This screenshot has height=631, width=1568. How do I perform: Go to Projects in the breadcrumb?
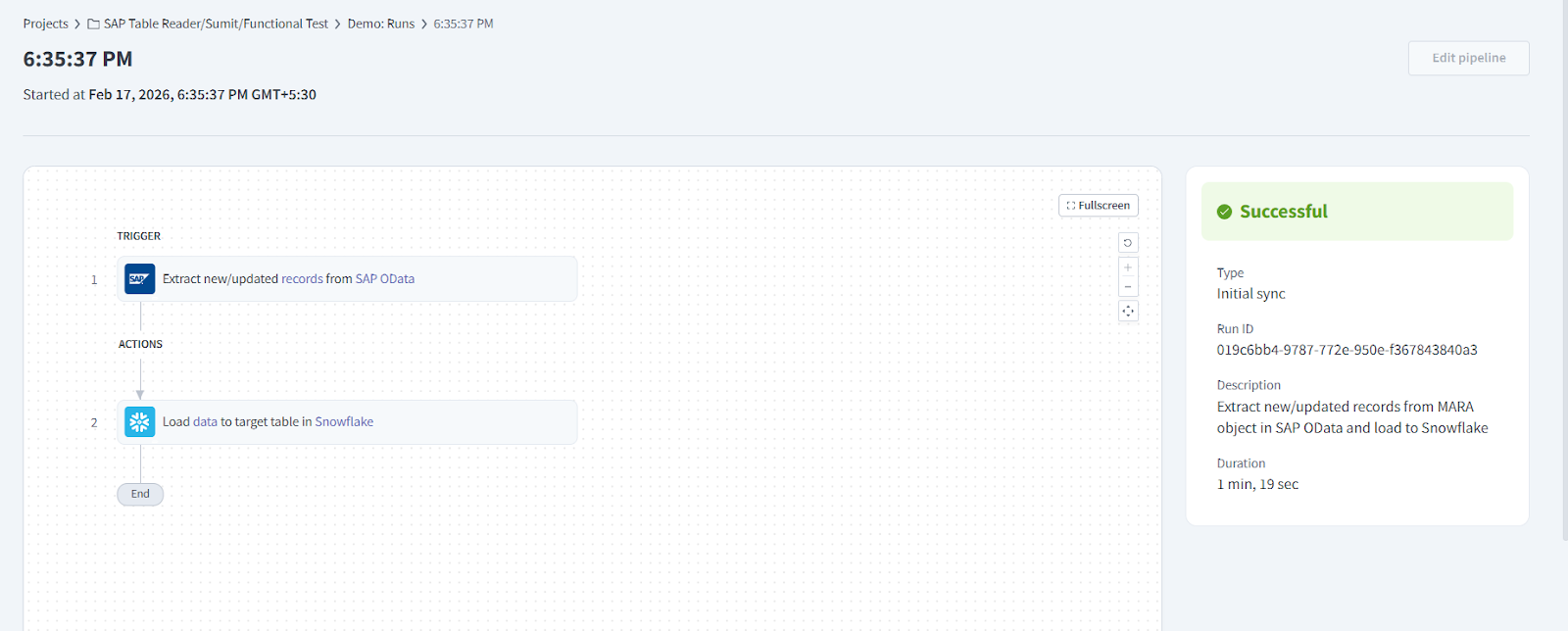point(46,24)
